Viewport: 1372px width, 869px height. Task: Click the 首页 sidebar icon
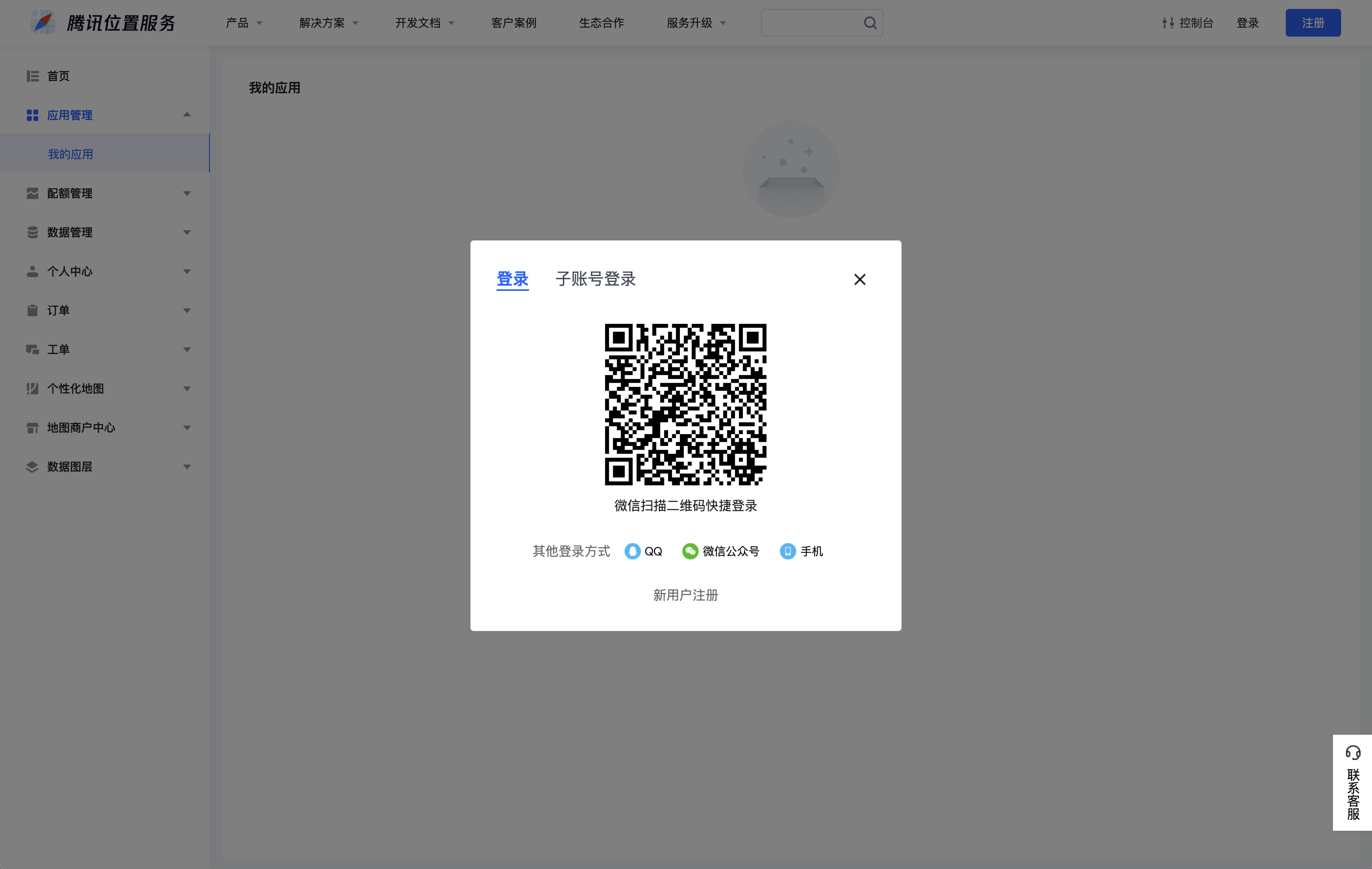click(33, 76)
